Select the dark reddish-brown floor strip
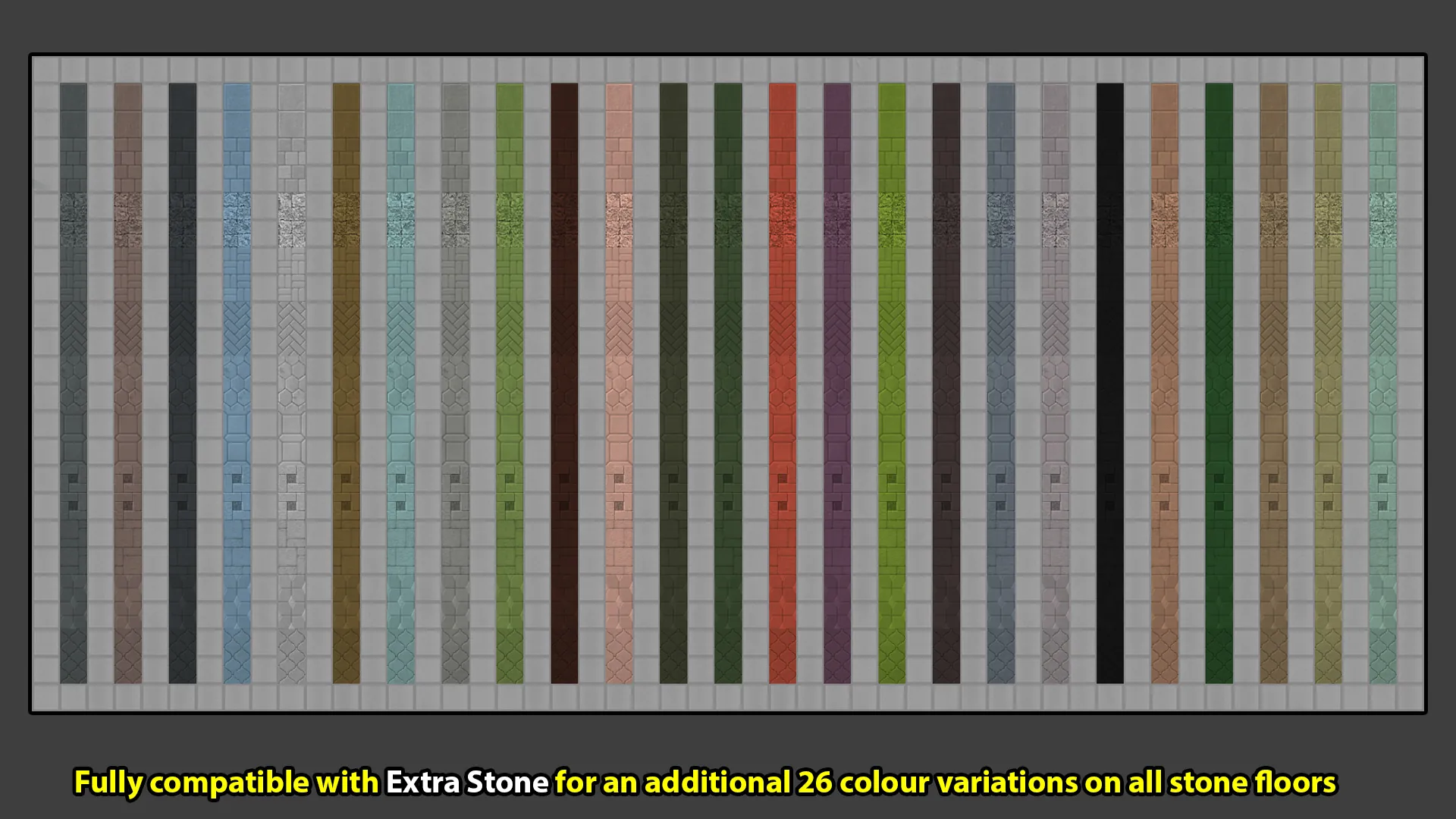 coord(564,383)
